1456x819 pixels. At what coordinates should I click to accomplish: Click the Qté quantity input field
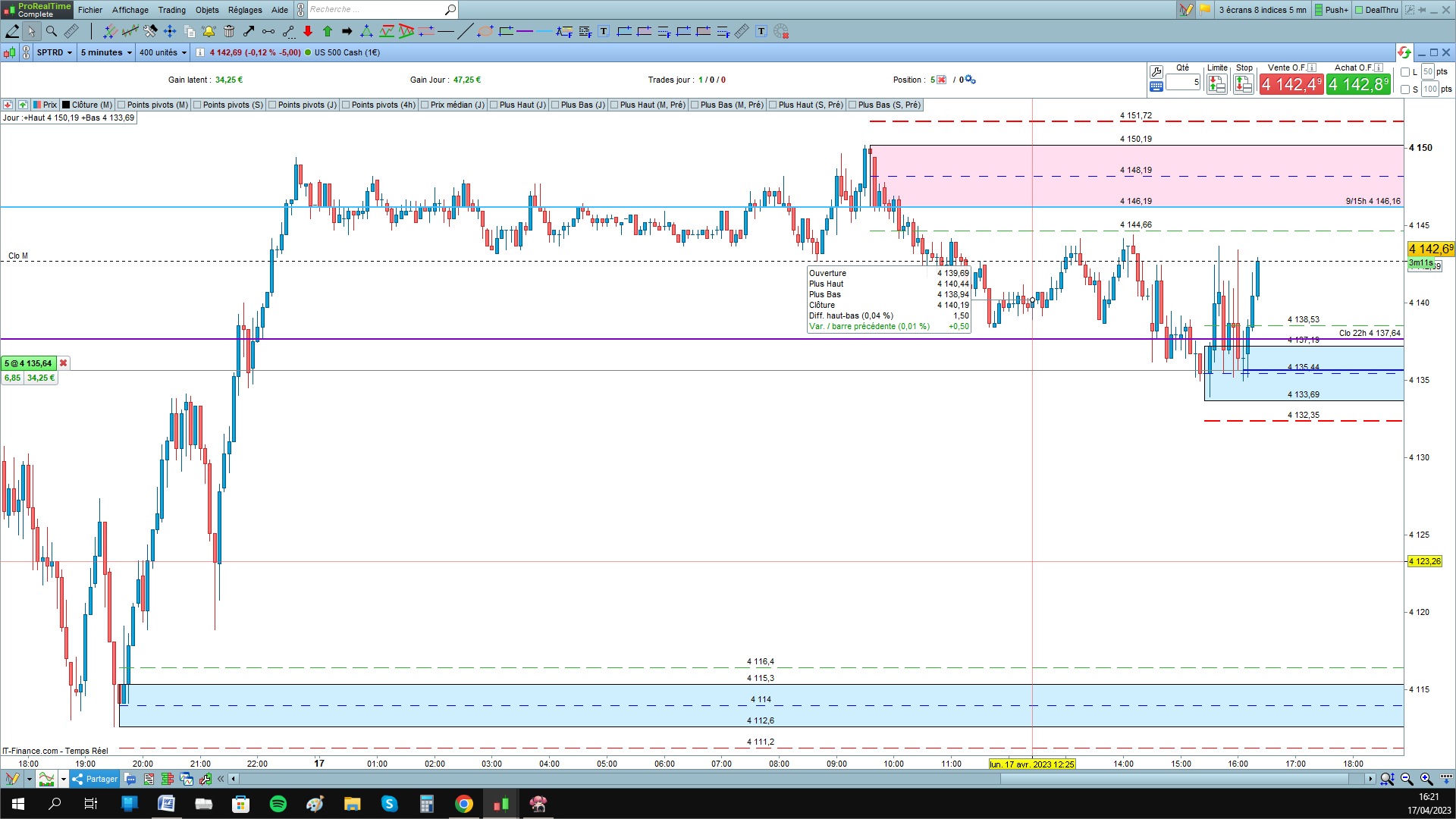tap(1183, 82)
